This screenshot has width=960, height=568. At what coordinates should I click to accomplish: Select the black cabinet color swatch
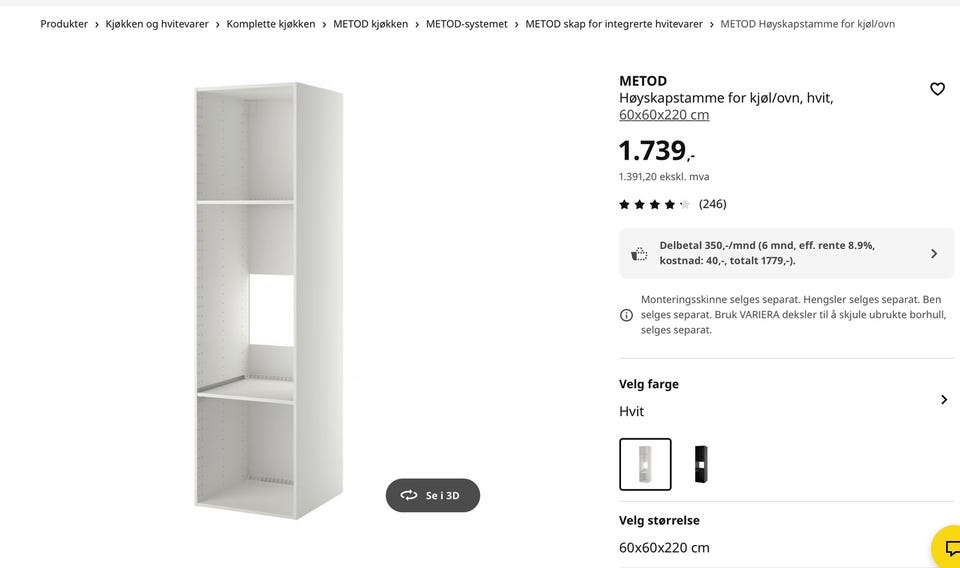click(x=700, y=464)
